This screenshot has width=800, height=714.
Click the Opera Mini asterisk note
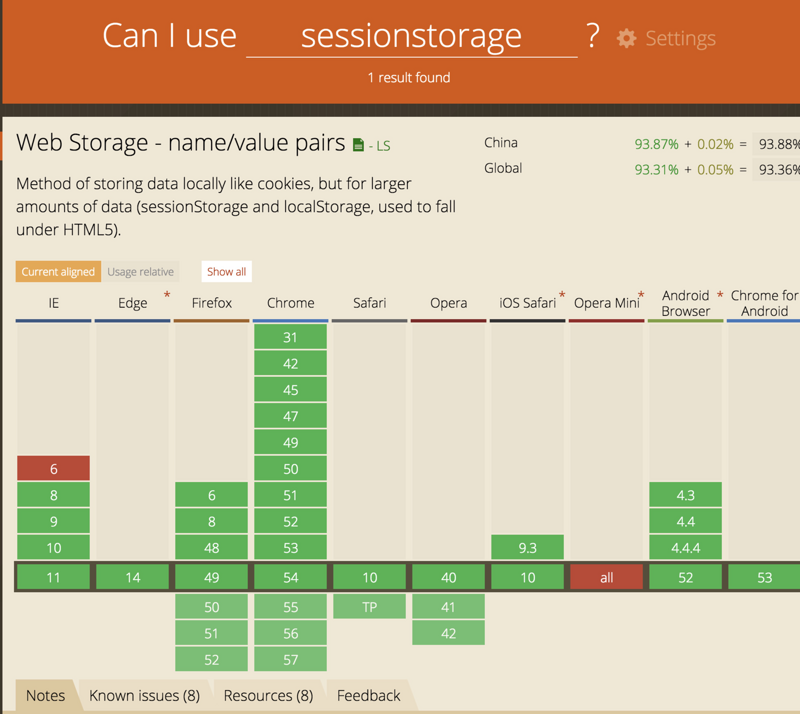pyautogui.click(x=641, y=295)
